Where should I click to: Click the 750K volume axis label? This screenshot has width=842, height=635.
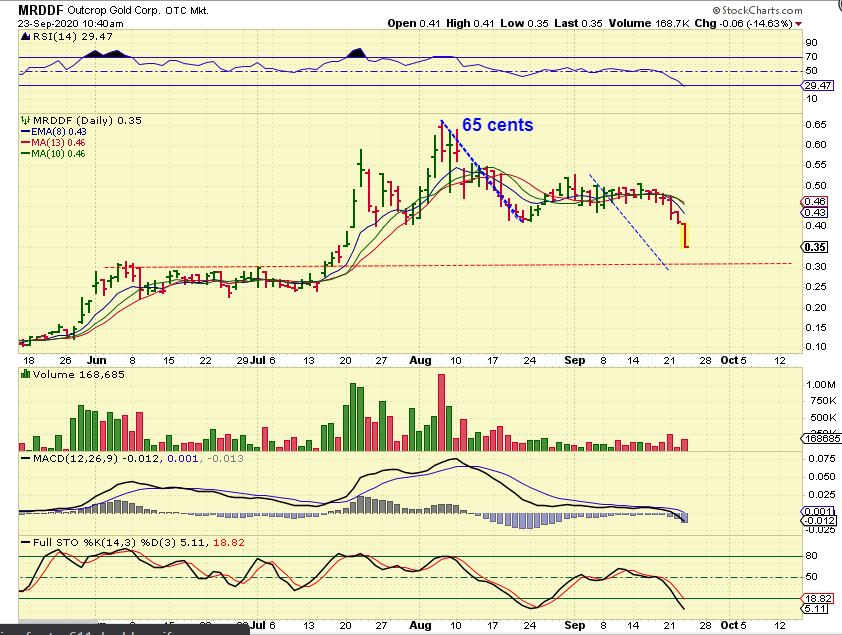point(823,400)
